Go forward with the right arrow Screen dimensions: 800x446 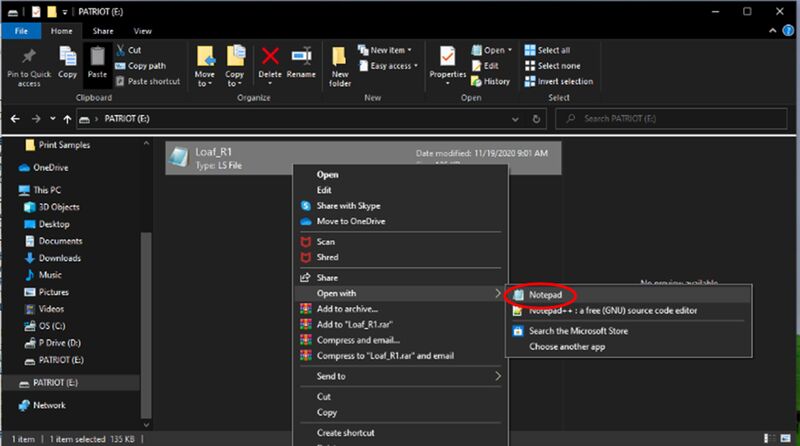coord(36,119)
